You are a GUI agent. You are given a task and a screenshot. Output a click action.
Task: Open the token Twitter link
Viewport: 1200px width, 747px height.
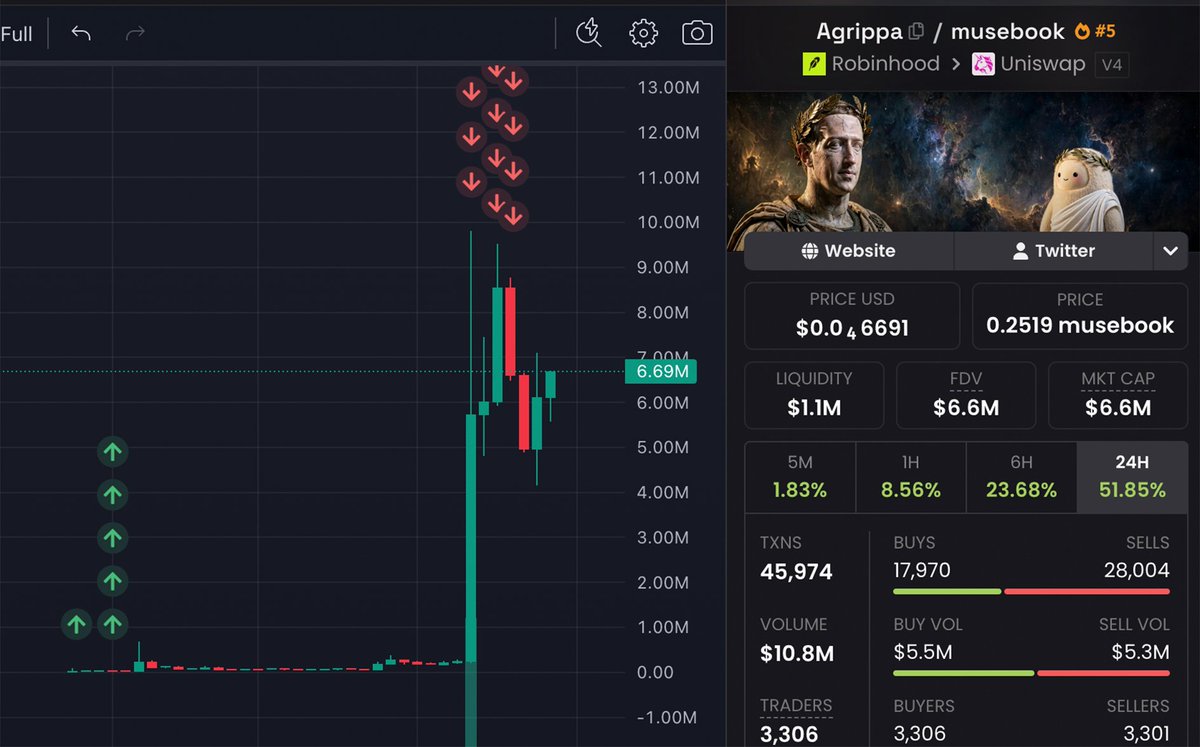point(1054,251)
